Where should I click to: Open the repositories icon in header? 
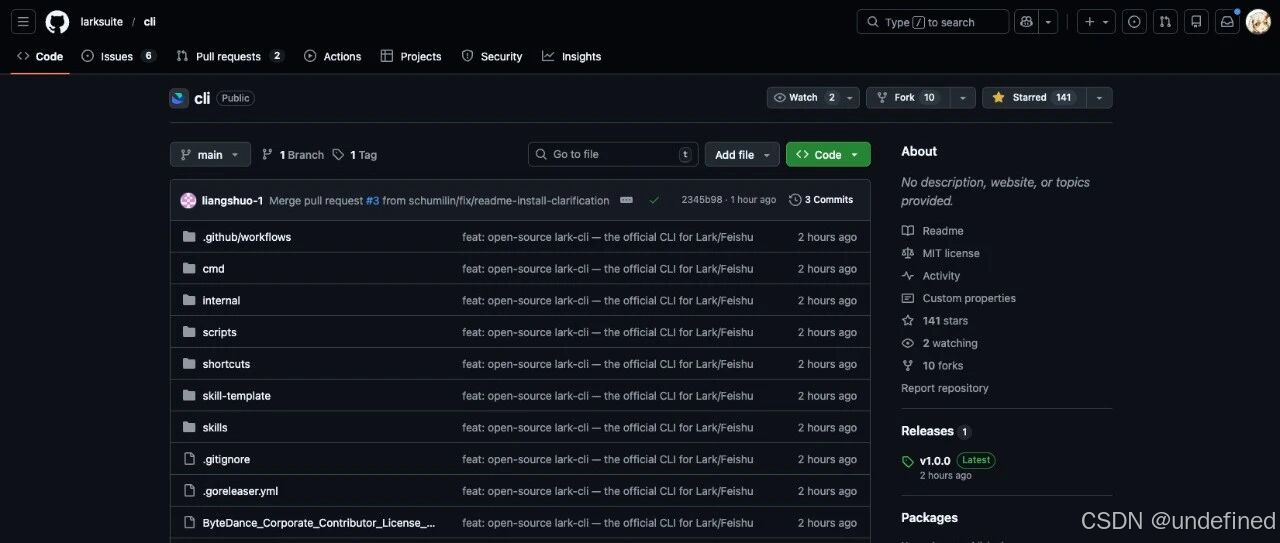(1196, 22)
